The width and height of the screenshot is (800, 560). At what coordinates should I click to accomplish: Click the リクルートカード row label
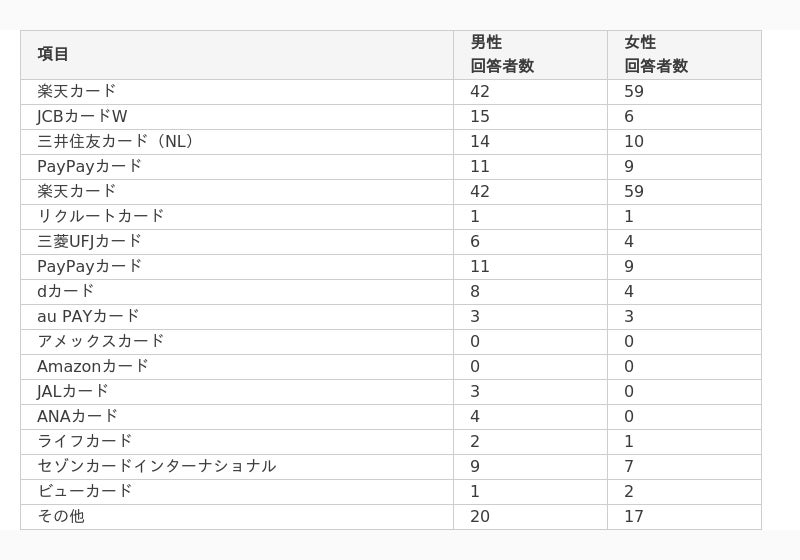(101, 216)
